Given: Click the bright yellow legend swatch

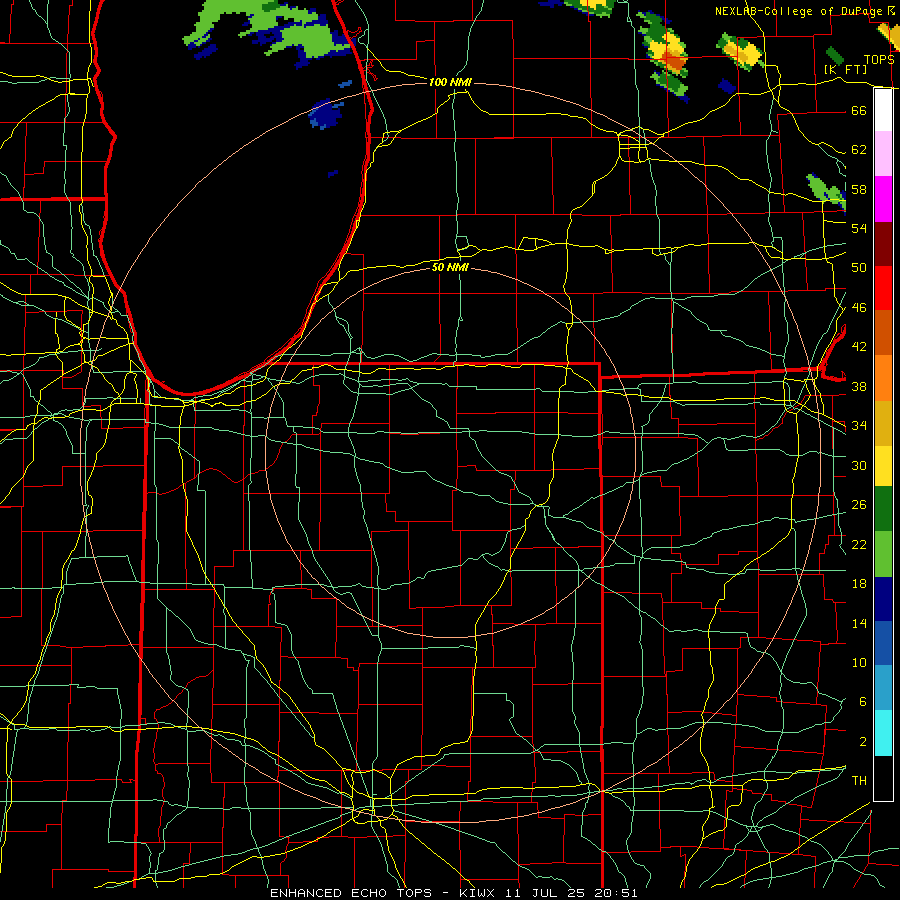Looking at the screenshot, I should (x=883, y=466).
